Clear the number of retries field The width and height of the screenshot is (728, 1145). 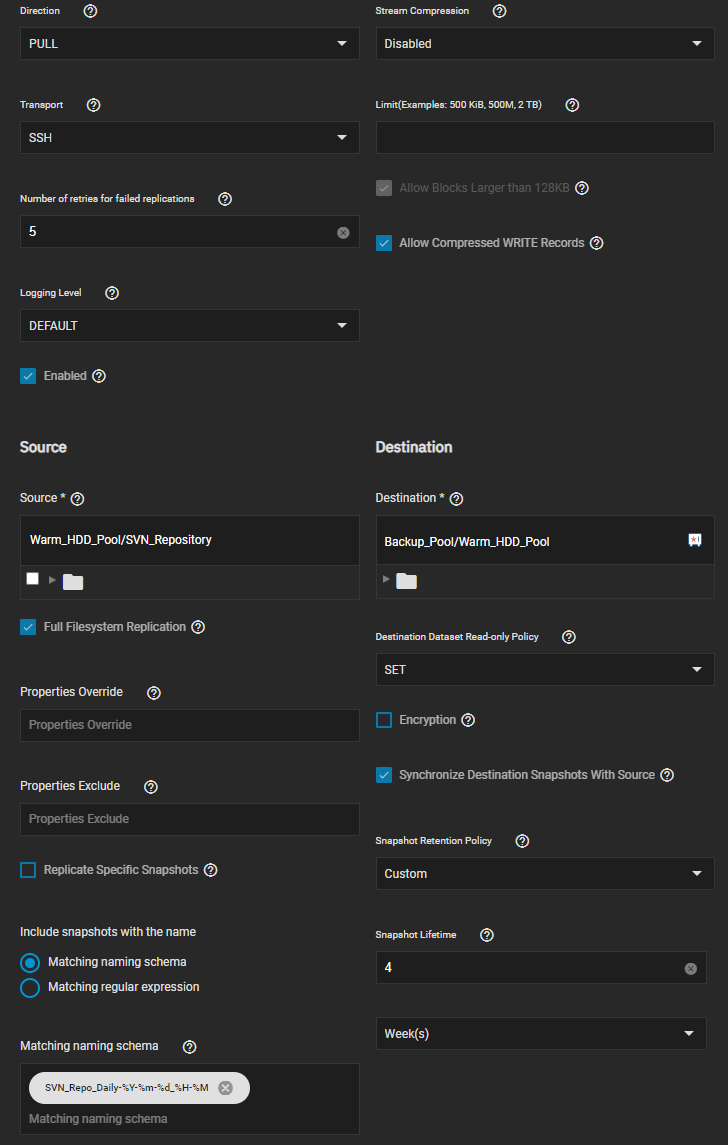[343, 232]
